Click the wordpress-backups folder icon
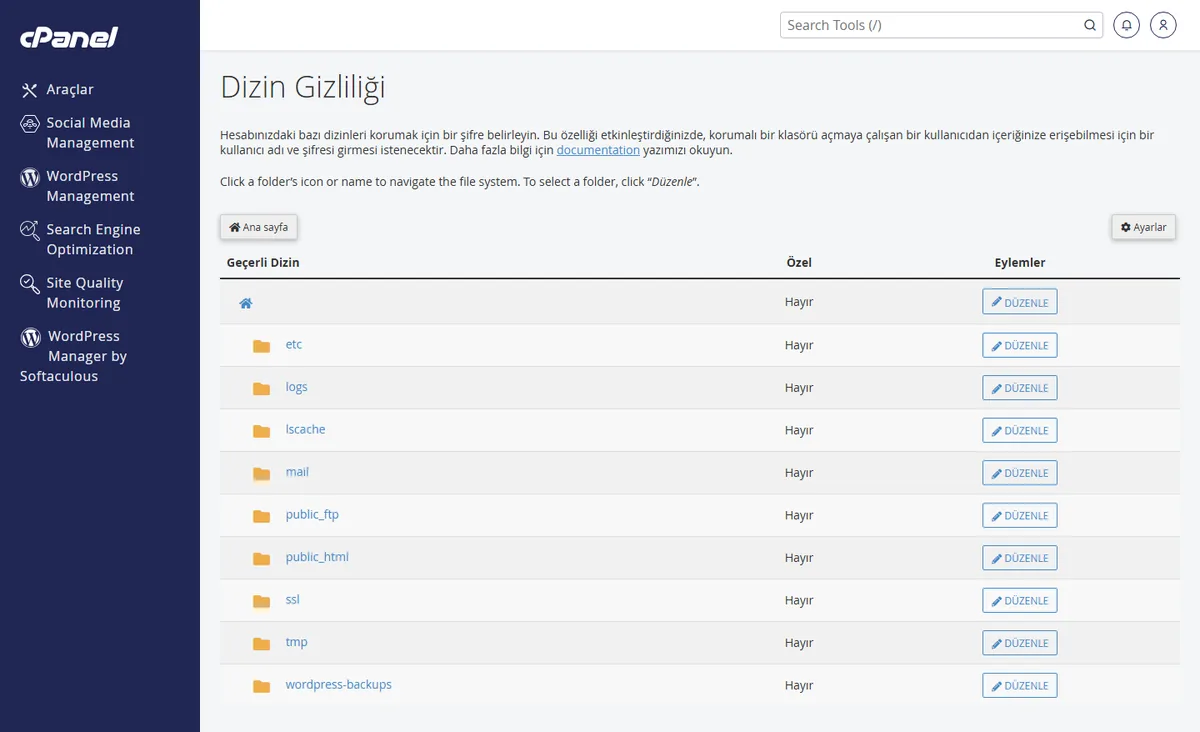The height and width of the screenshot is (732, 1200). point(262,686)
